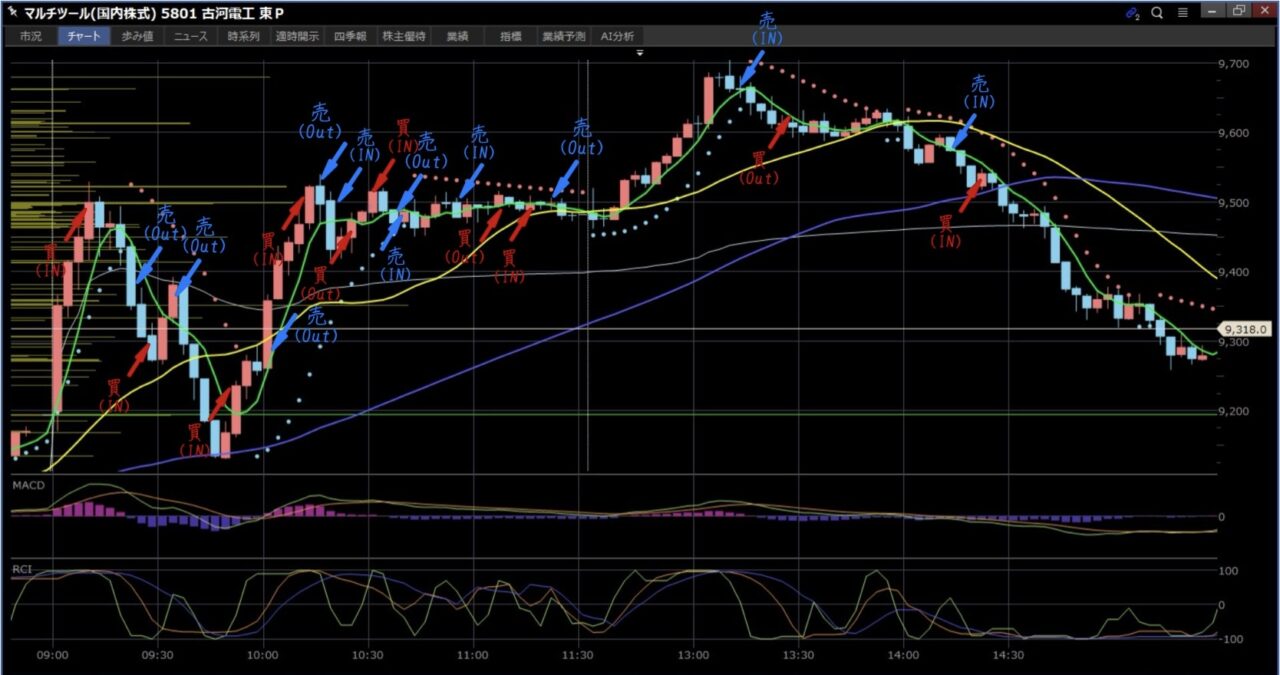Switch to the 市況 tab
Screen dimensions: 1280x675
[31, 36]
